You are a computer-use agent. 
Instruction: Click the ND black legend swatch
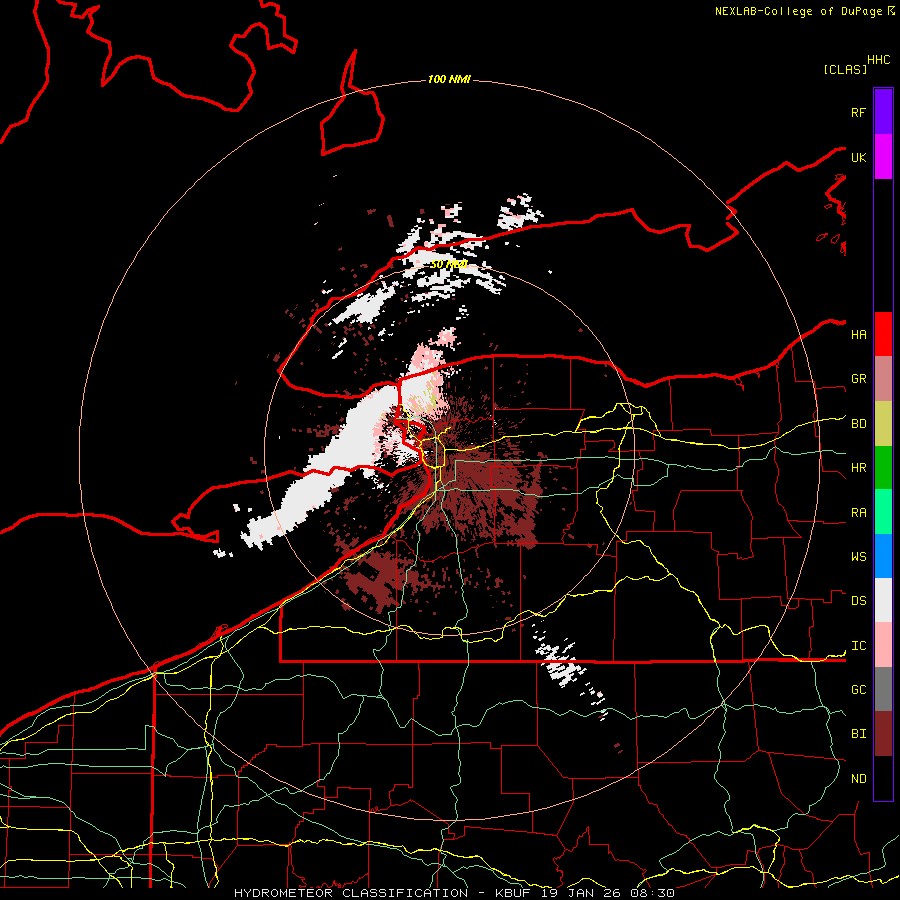pos(883,778)
